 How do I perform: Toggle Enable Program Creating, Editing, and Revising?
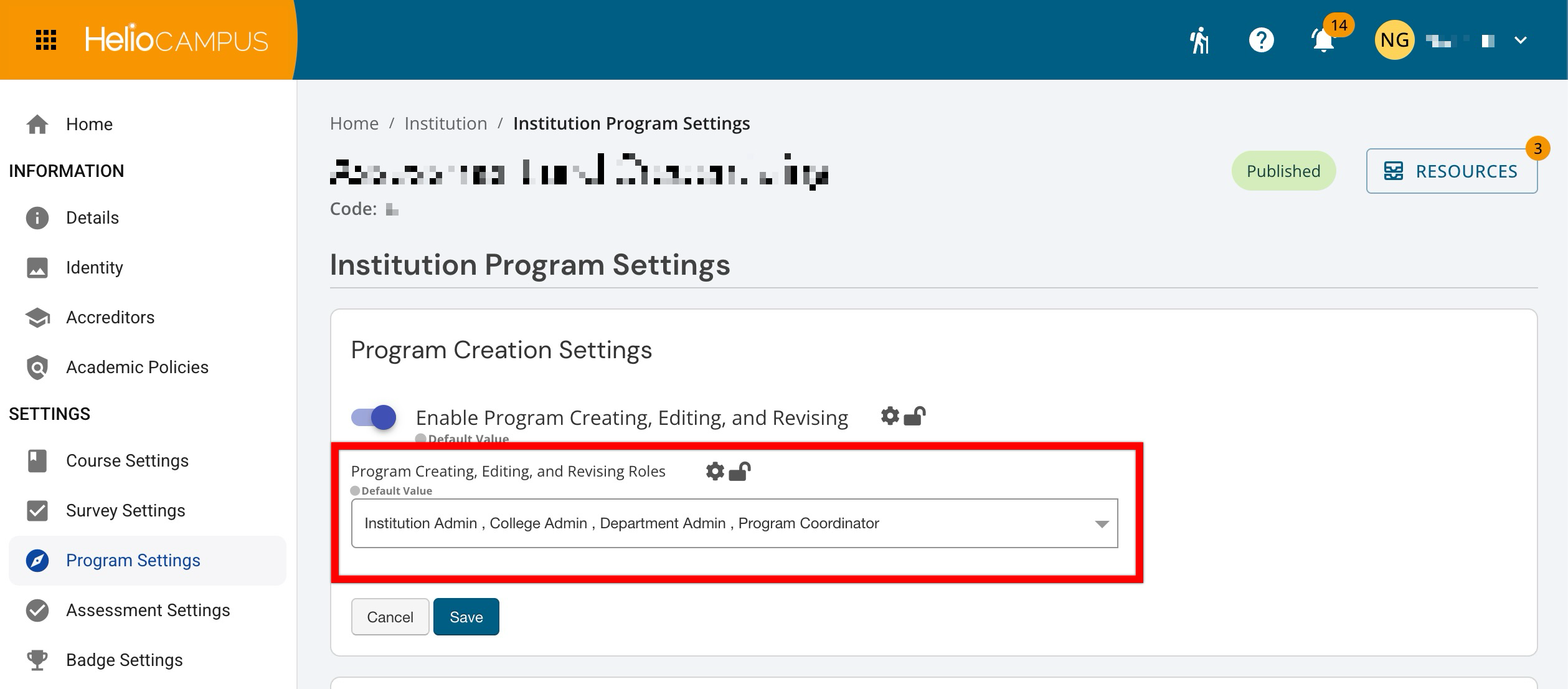click(374, 417)
